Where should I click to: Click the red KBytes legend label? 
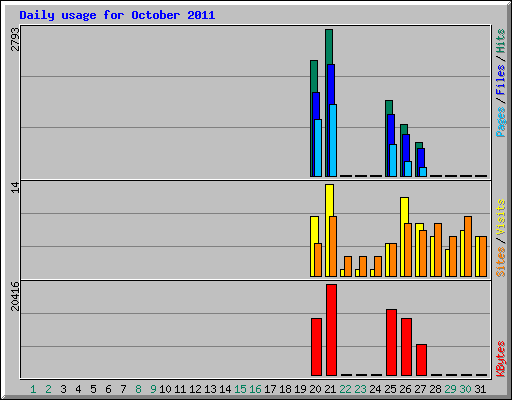coord(500,359)
